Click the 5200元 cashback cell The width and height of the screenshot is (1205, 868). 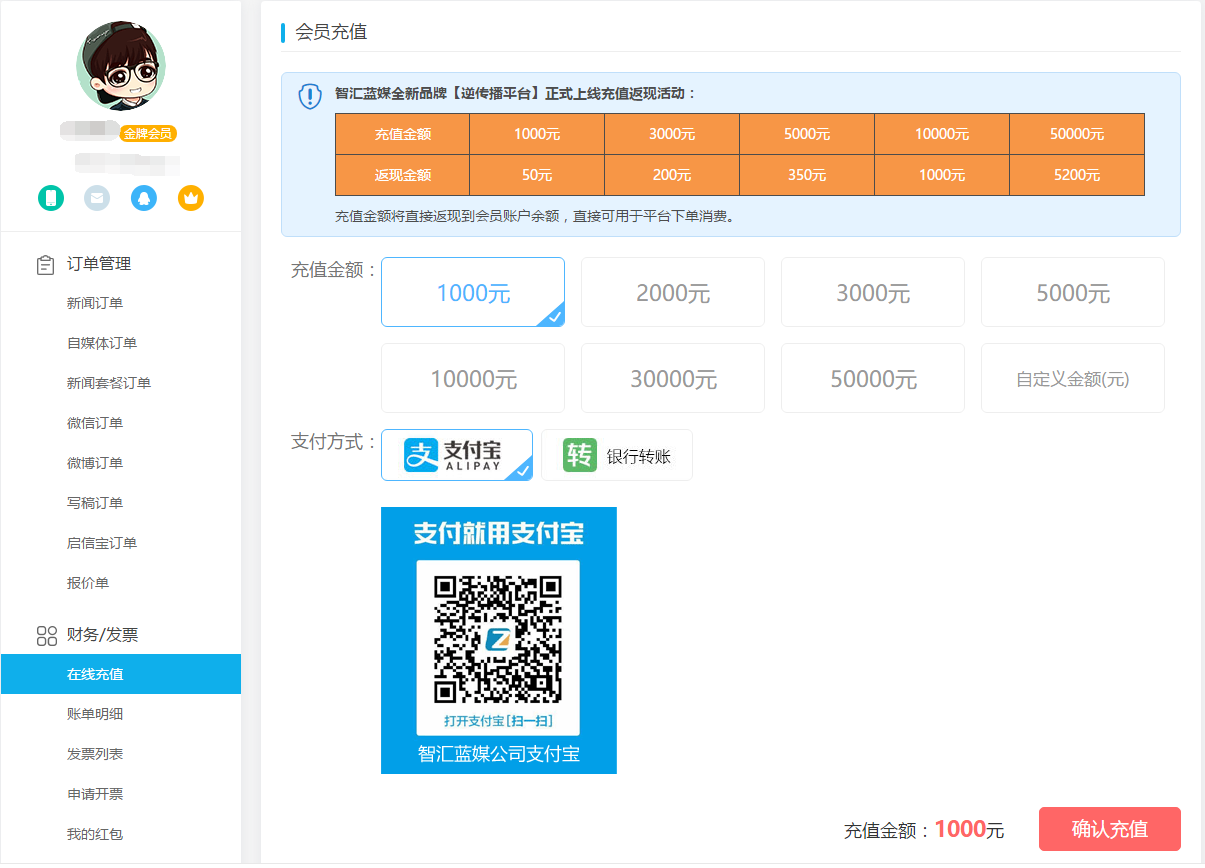point(1077,175)
